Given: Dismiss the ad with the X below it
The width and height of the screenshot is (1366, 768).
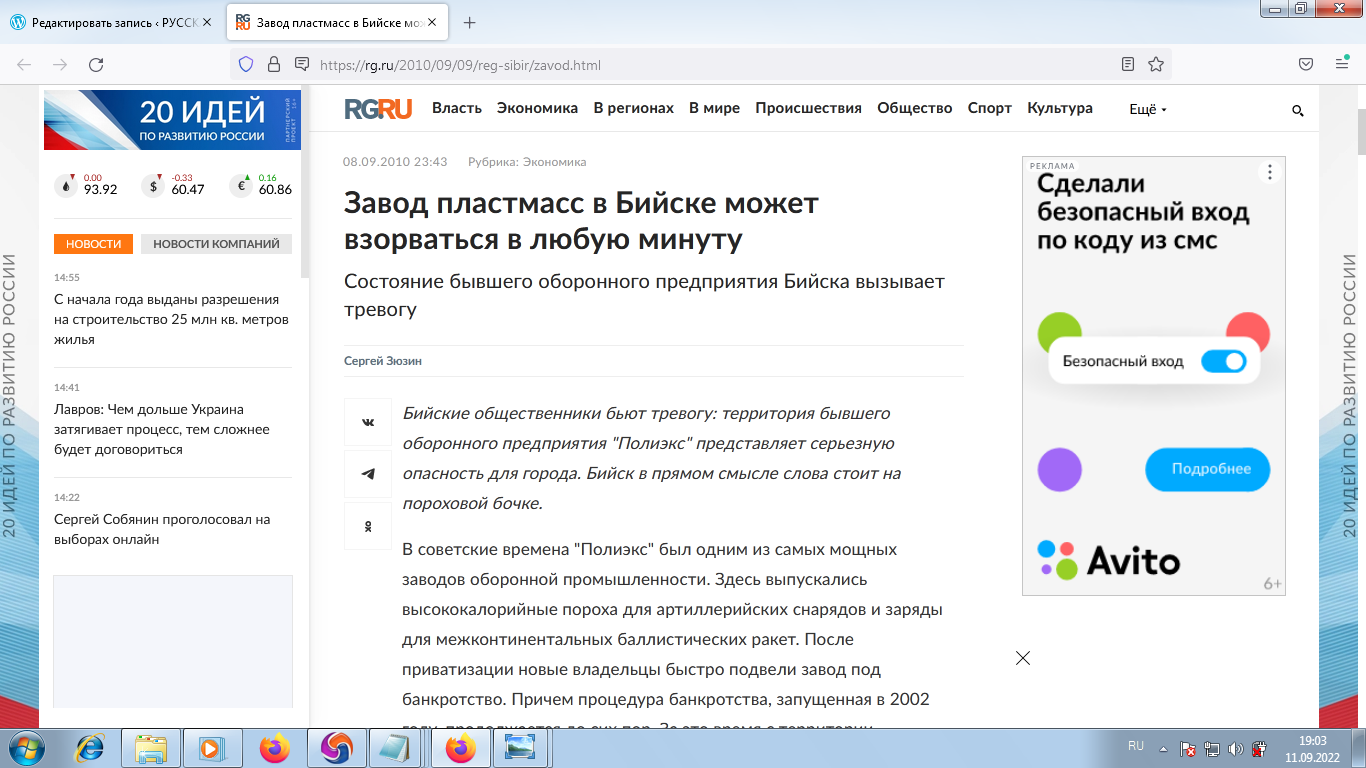Looking at the screenshot, I should (x=1022, y=658).
